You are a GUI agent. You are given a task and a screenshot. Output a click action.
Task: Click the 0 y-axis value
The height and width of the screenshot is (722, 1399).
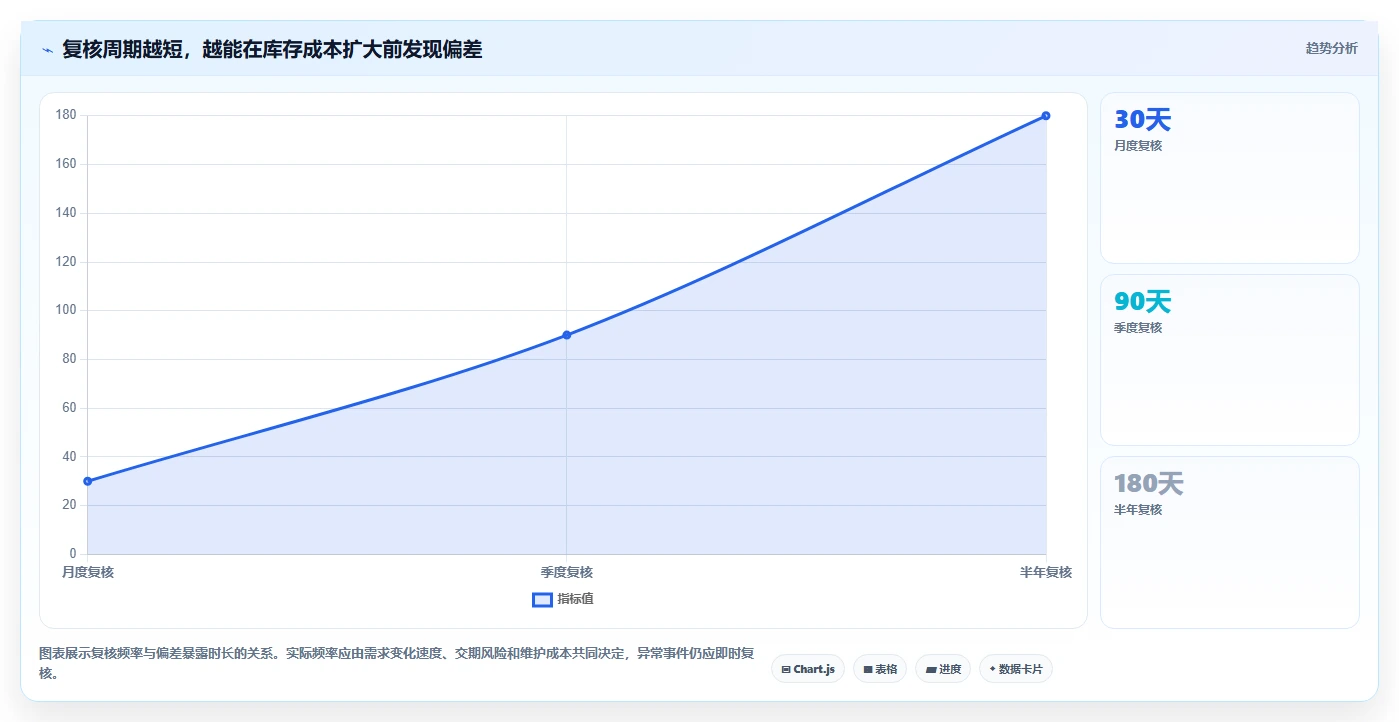pos(73,554)
